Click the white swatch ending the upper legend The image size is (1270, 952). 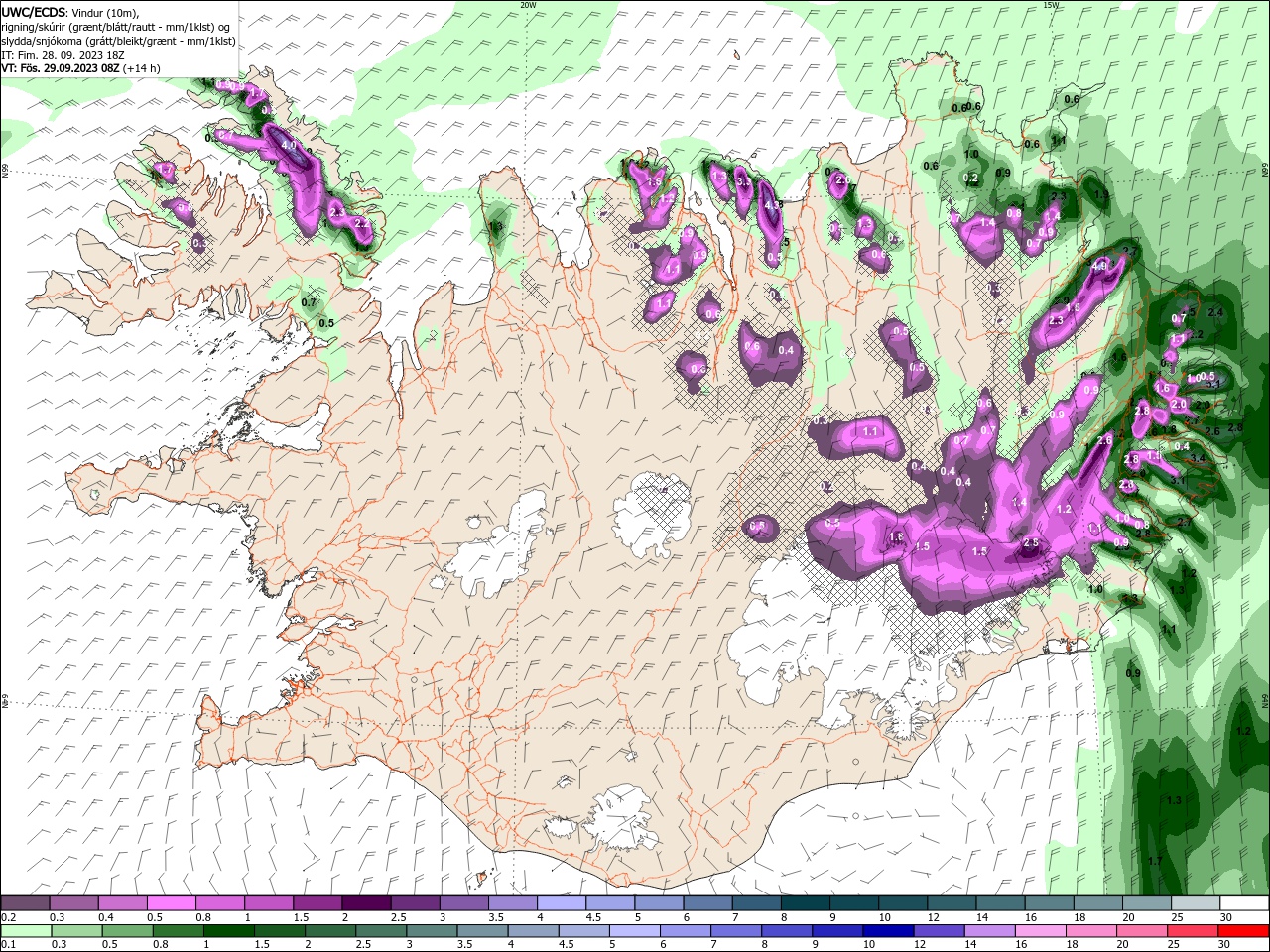click(1244, 903)
